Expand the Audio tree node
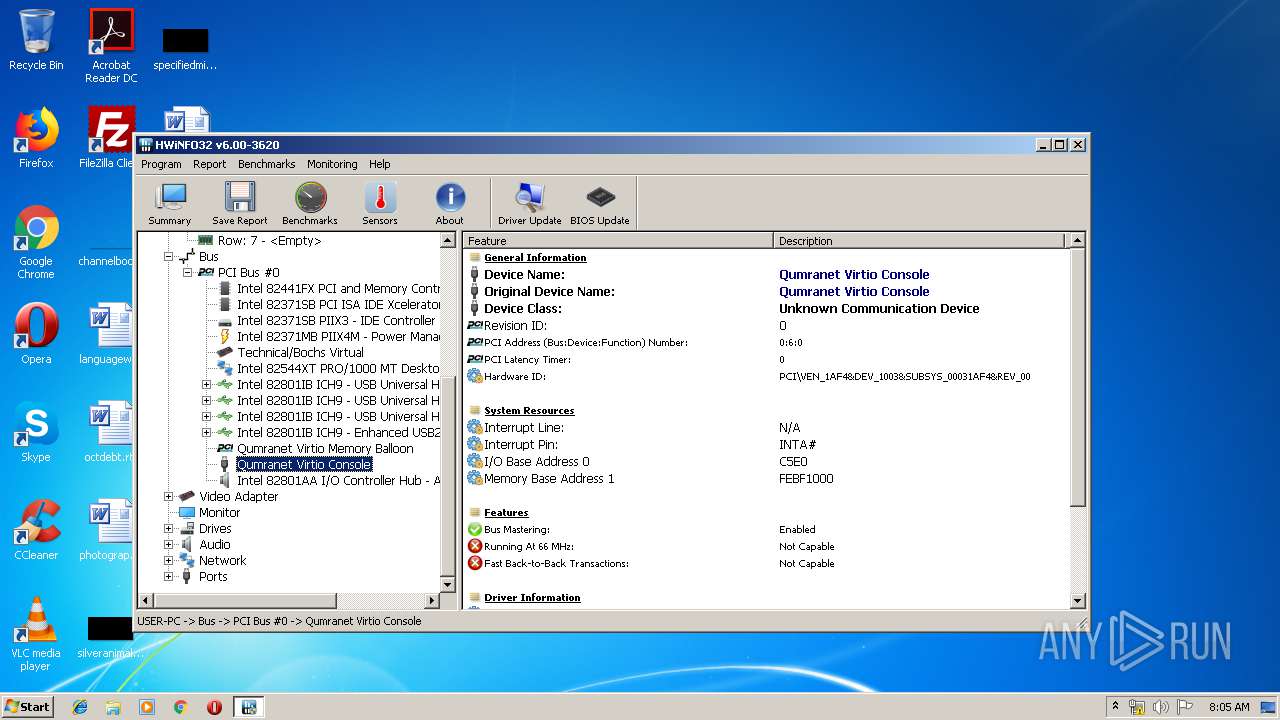The height and width of the screenshot is (720, 1280). point(168,545)
